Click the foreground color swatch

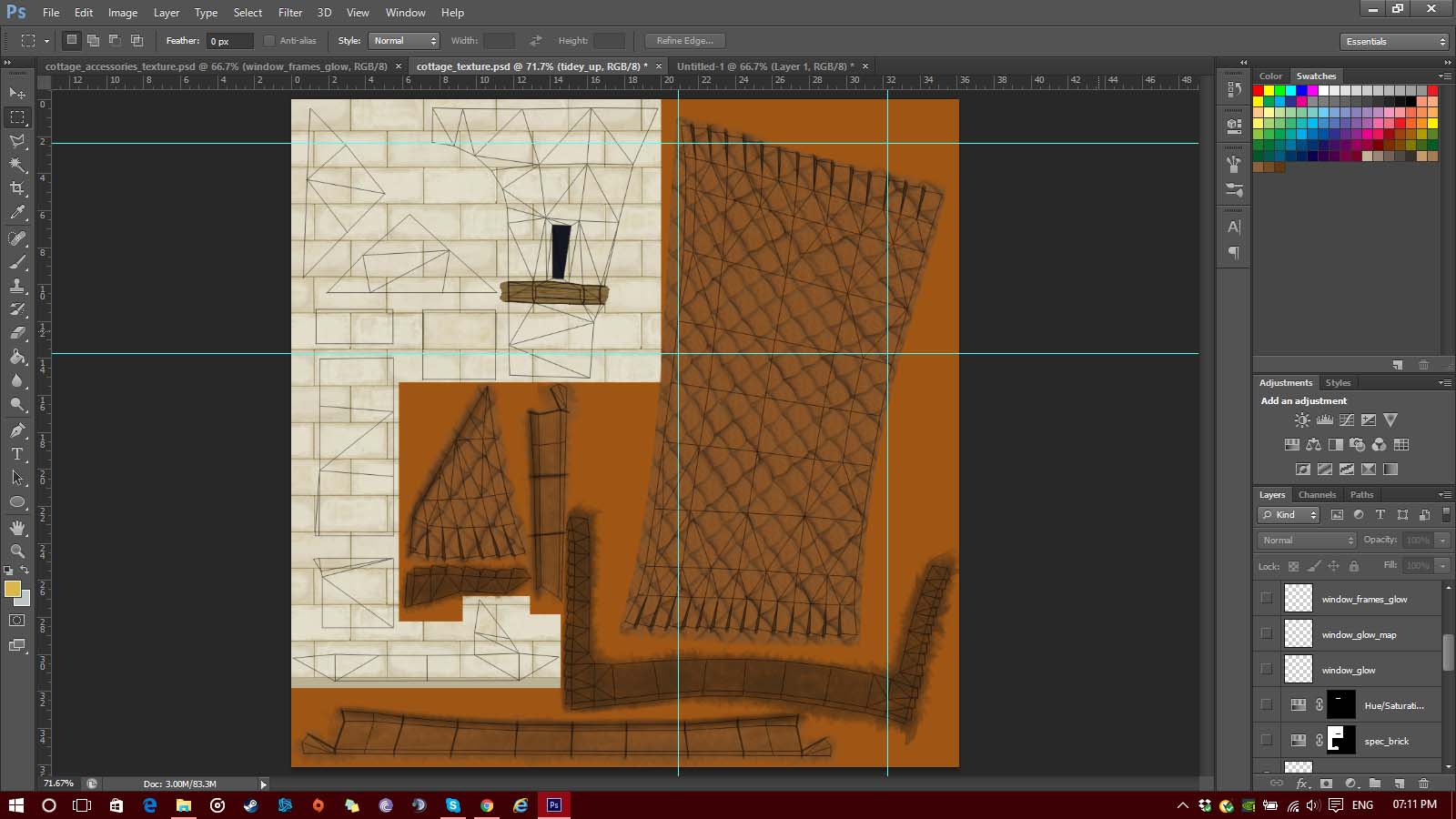(12, 589)
